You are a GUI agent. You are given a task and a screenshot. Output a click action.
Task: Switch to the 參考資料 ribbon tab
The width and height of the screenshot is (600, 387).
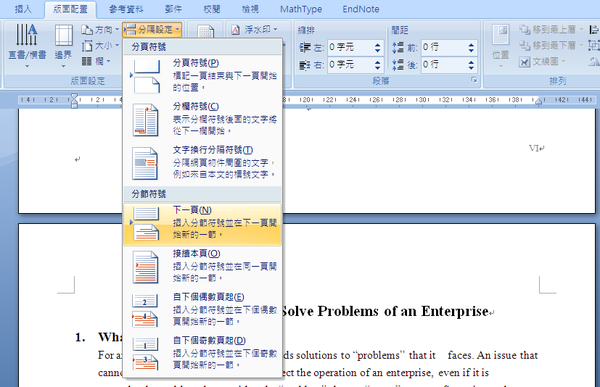point(126,9)
